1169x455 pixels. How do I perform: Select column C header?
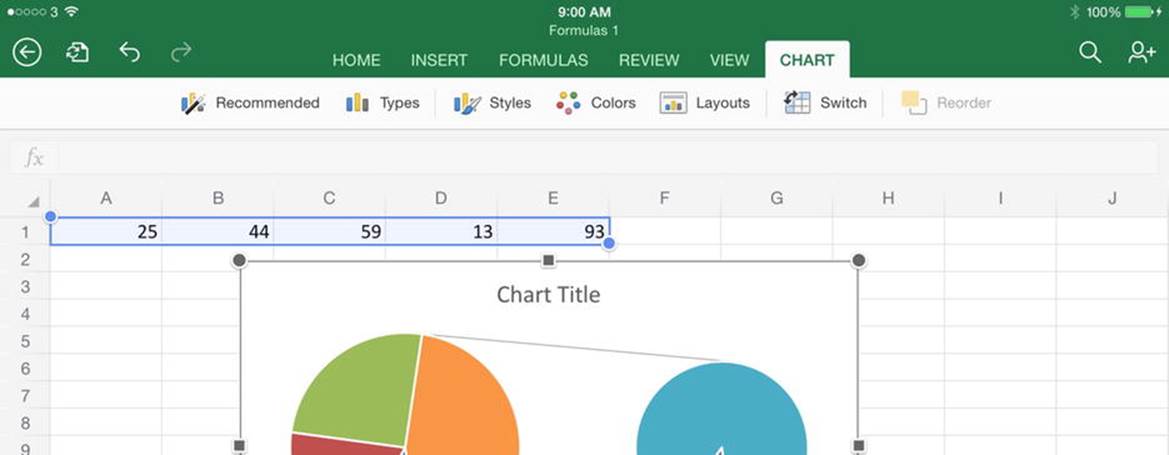[330, 198]
